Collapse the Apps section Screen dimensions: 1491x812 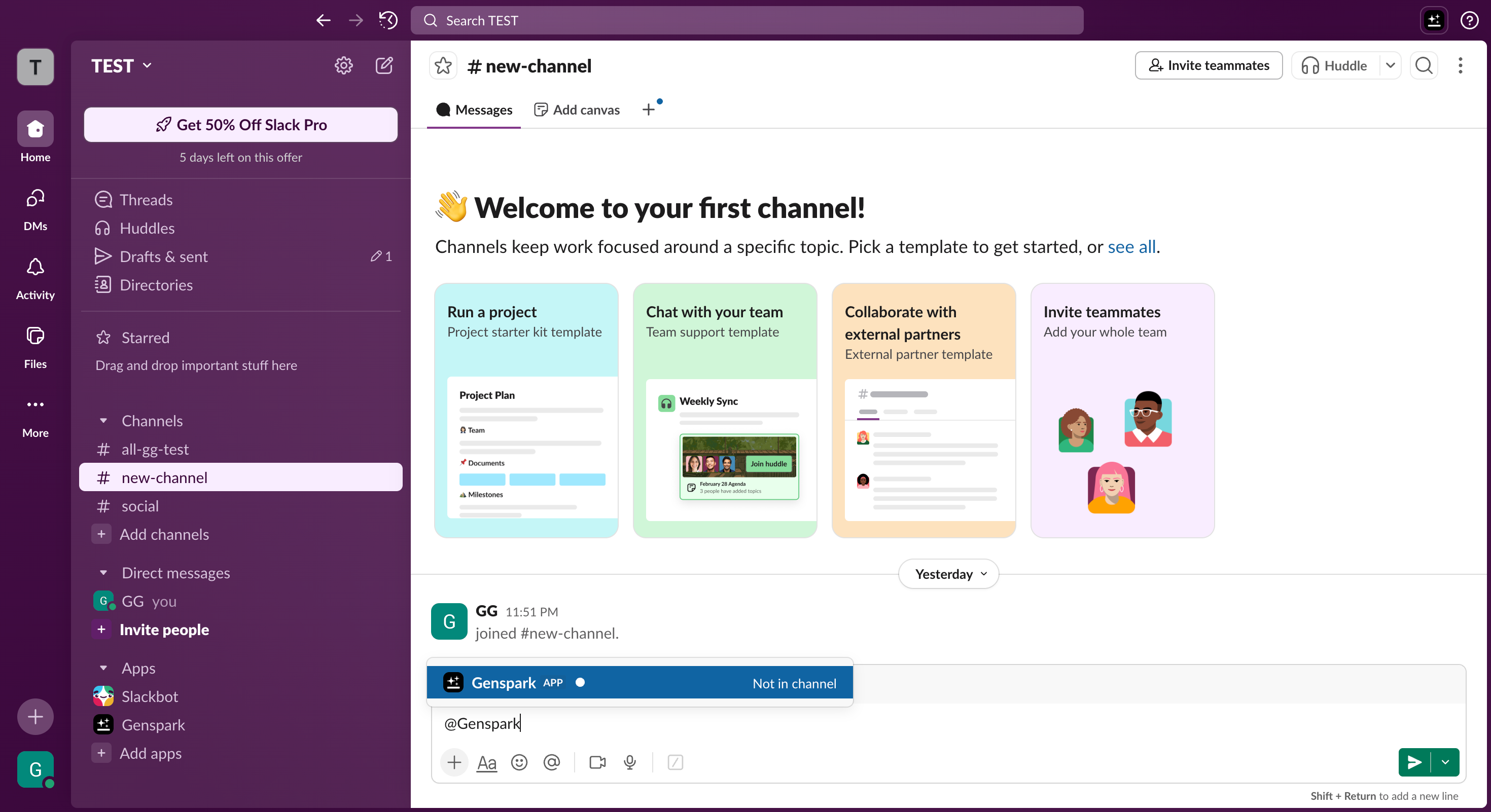click(x=103, y=668)
